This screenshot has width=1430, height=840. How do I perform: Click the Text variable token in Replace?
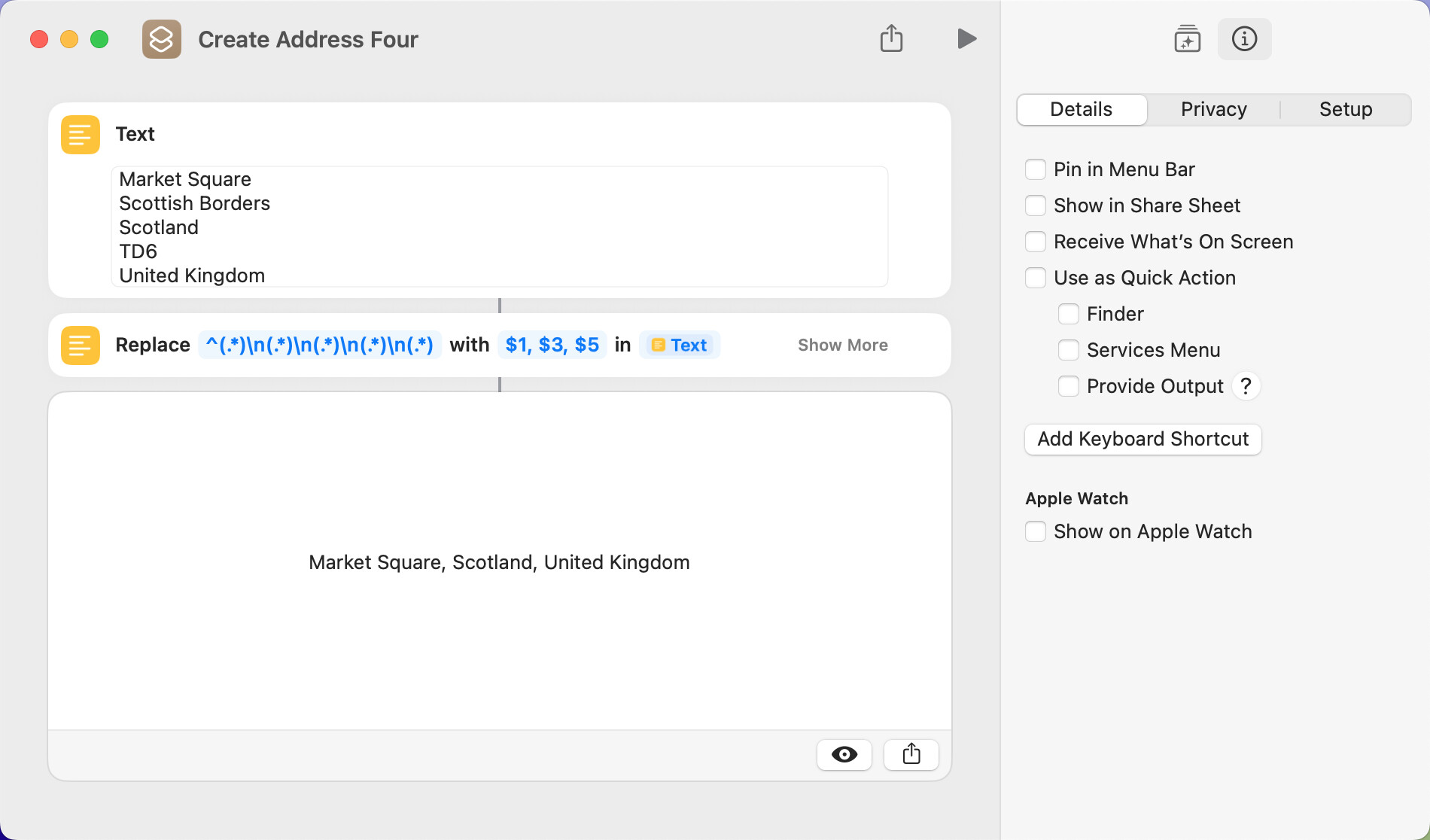point(680,345)
